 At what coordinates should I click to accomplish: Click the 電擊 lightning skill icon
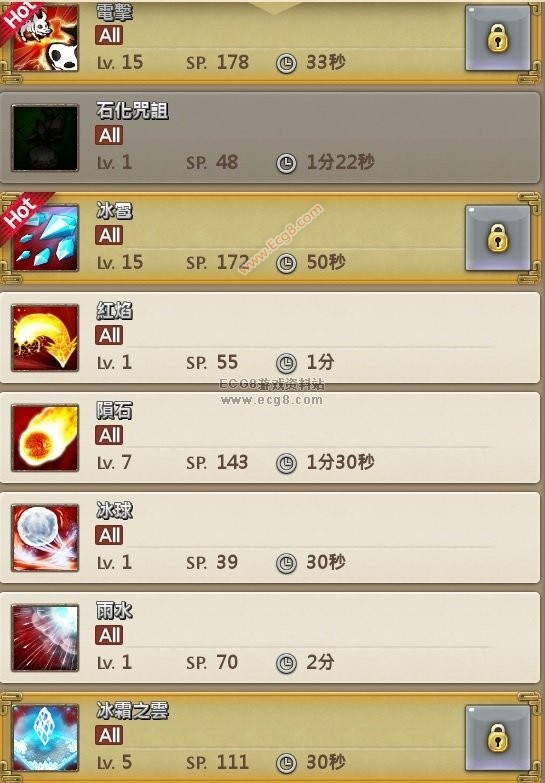tap(45, 37)
